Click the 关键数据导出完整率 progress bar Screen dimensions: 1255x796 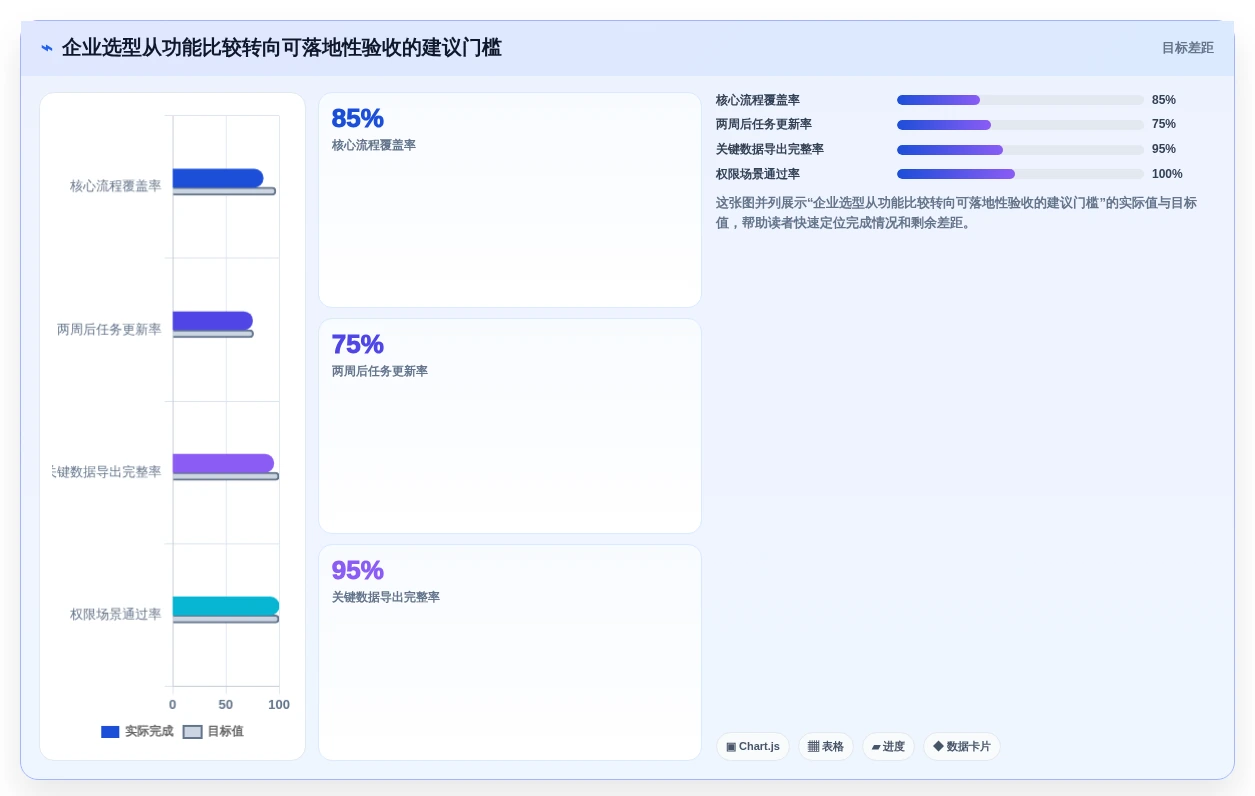point(1020,150)
